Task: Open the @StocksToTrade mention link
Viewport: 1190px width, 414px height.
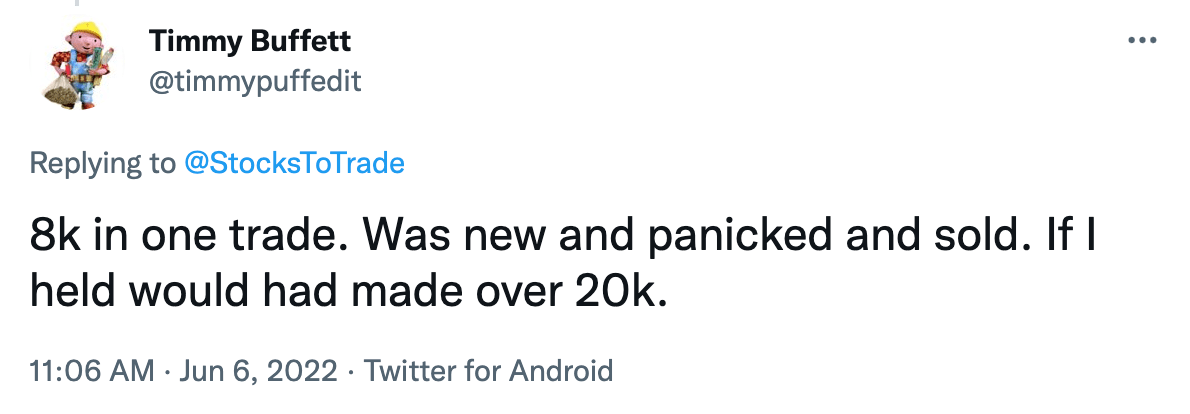Action: point(295,163)
